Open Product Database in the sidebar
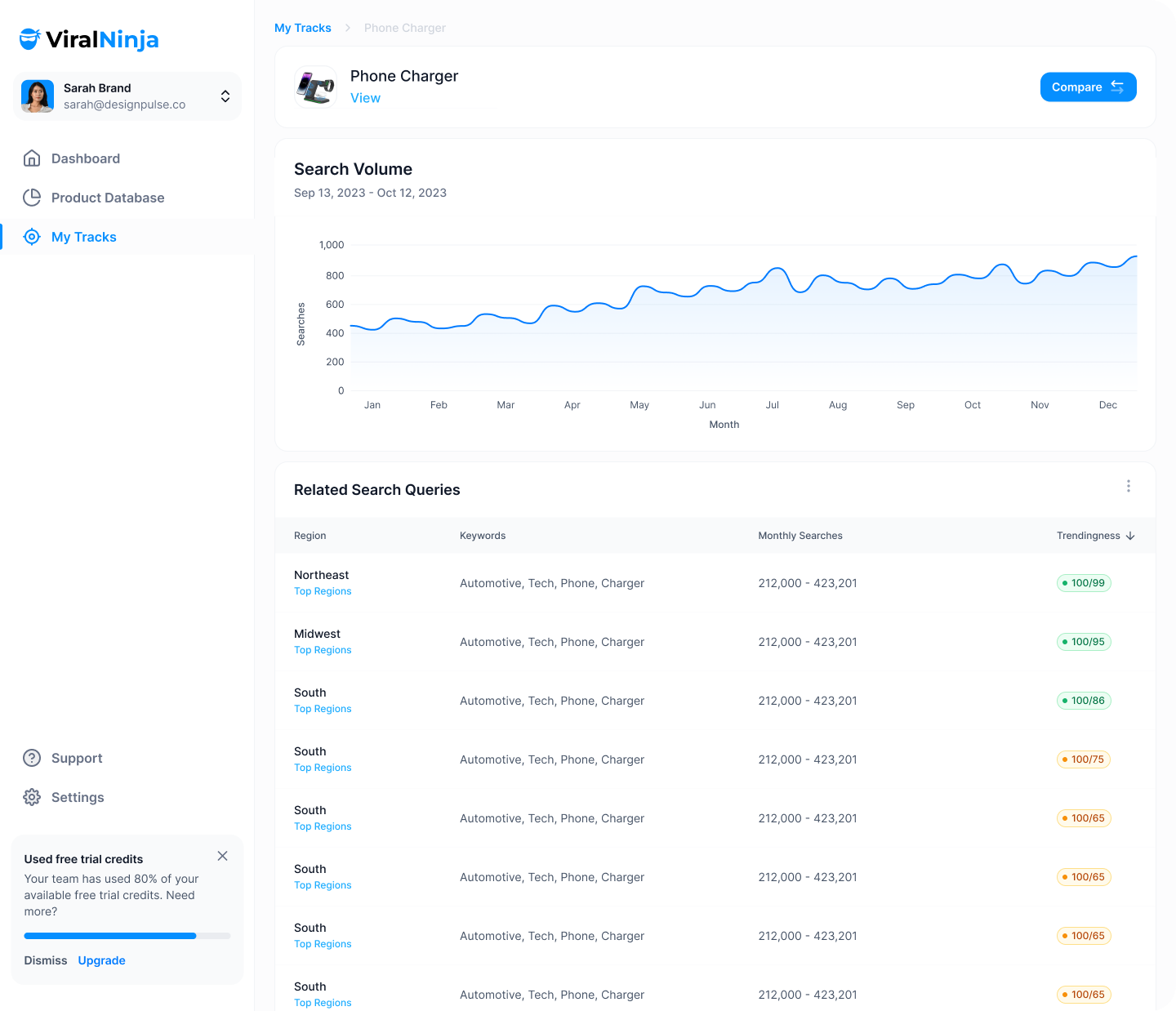 pyautogui.click(x=108, y=198)
